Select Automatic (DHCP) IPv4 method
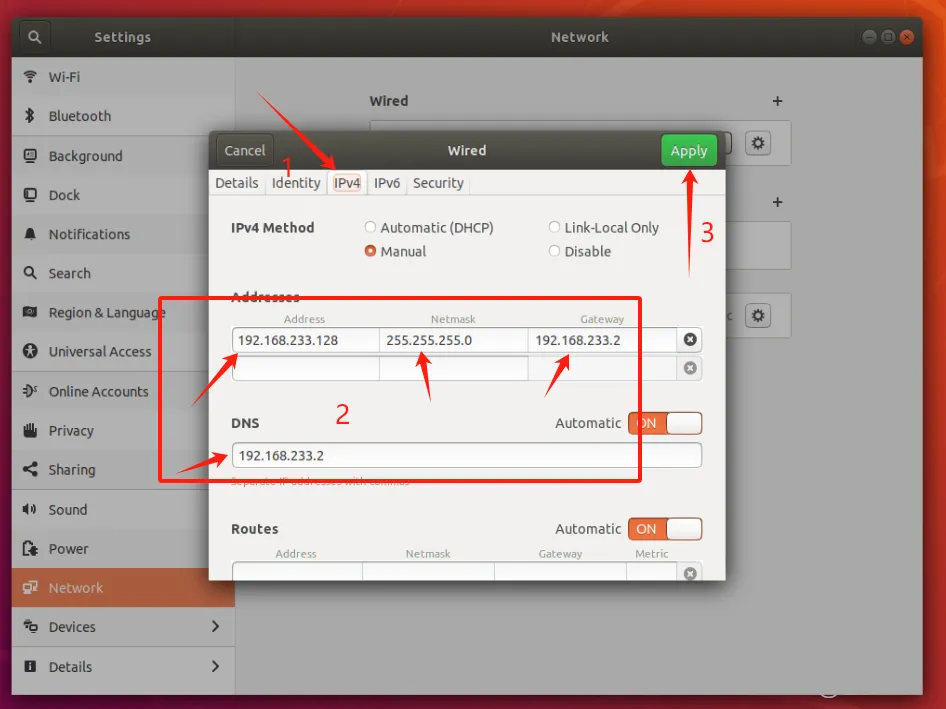This screenshot has height=709, width=946. [429, 227]
